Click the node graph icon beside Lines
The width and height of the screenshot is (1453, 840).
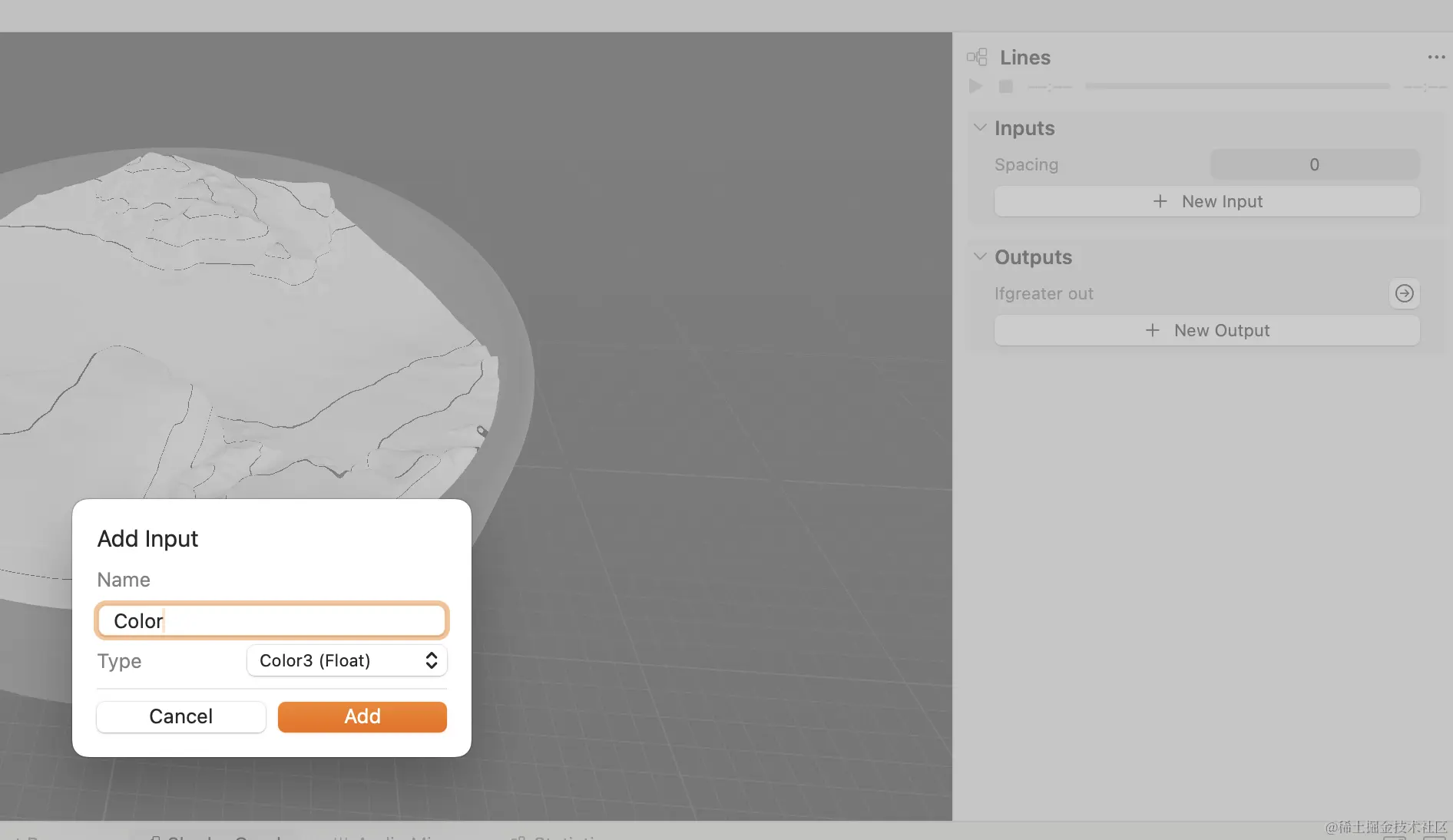click(977, 58)
